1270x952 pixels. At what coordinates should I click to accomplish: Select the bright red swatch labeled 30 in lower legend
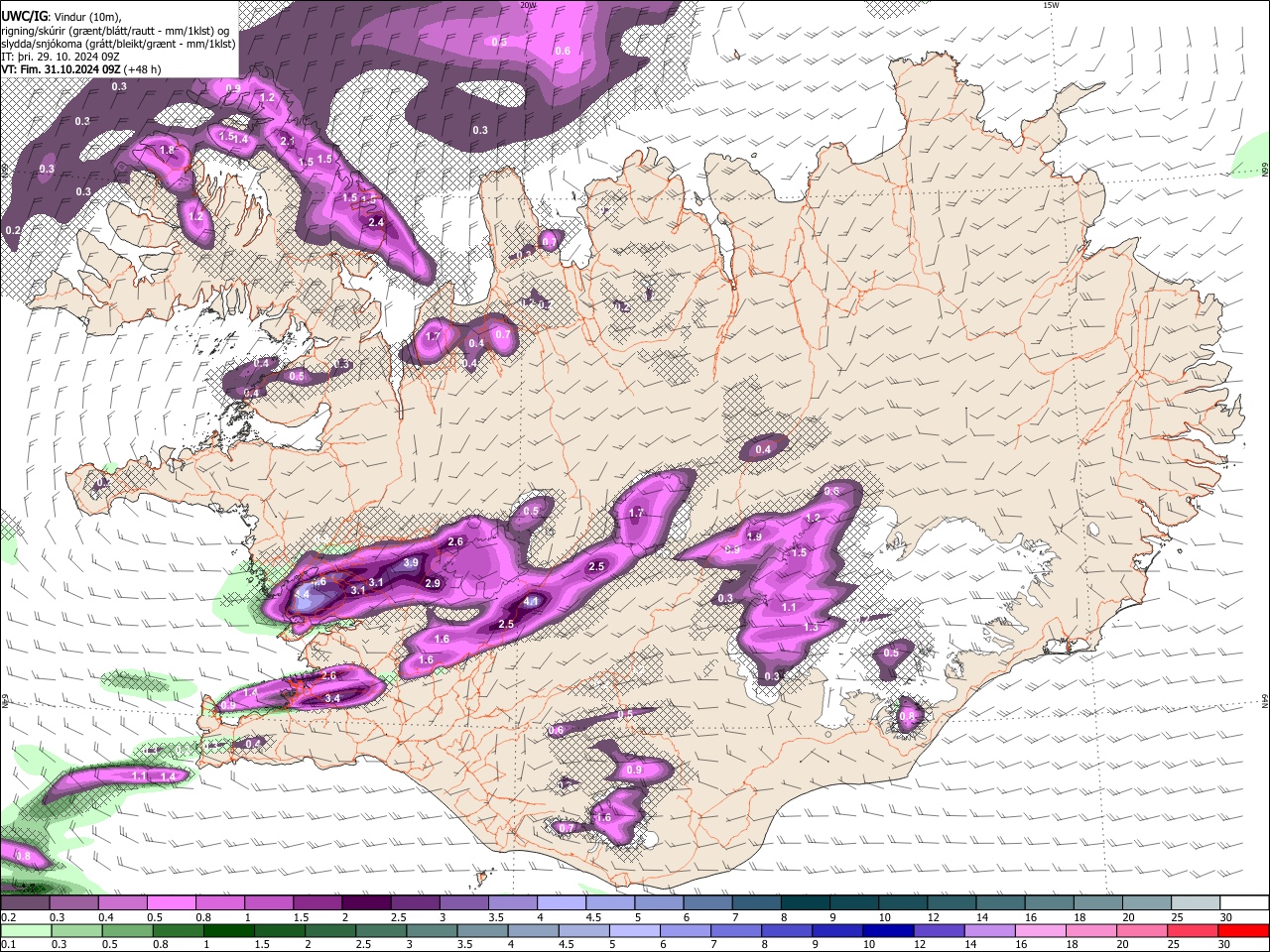[1242, 930]
